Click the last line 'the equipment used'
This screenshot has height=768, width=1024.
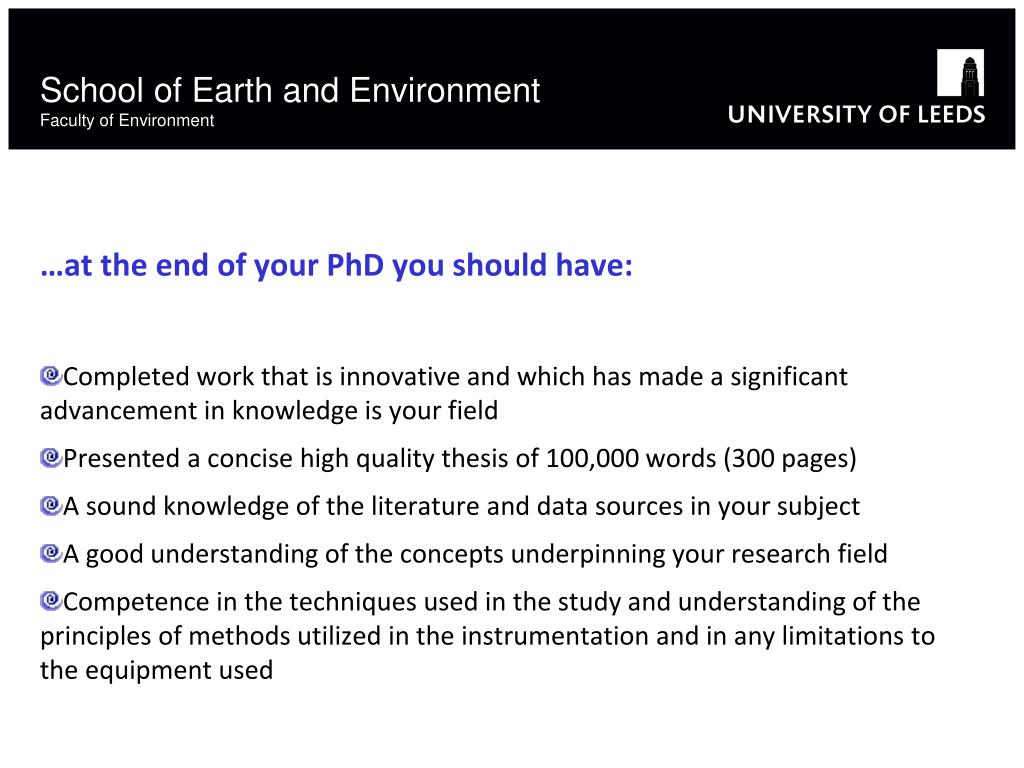pos(157,670)
